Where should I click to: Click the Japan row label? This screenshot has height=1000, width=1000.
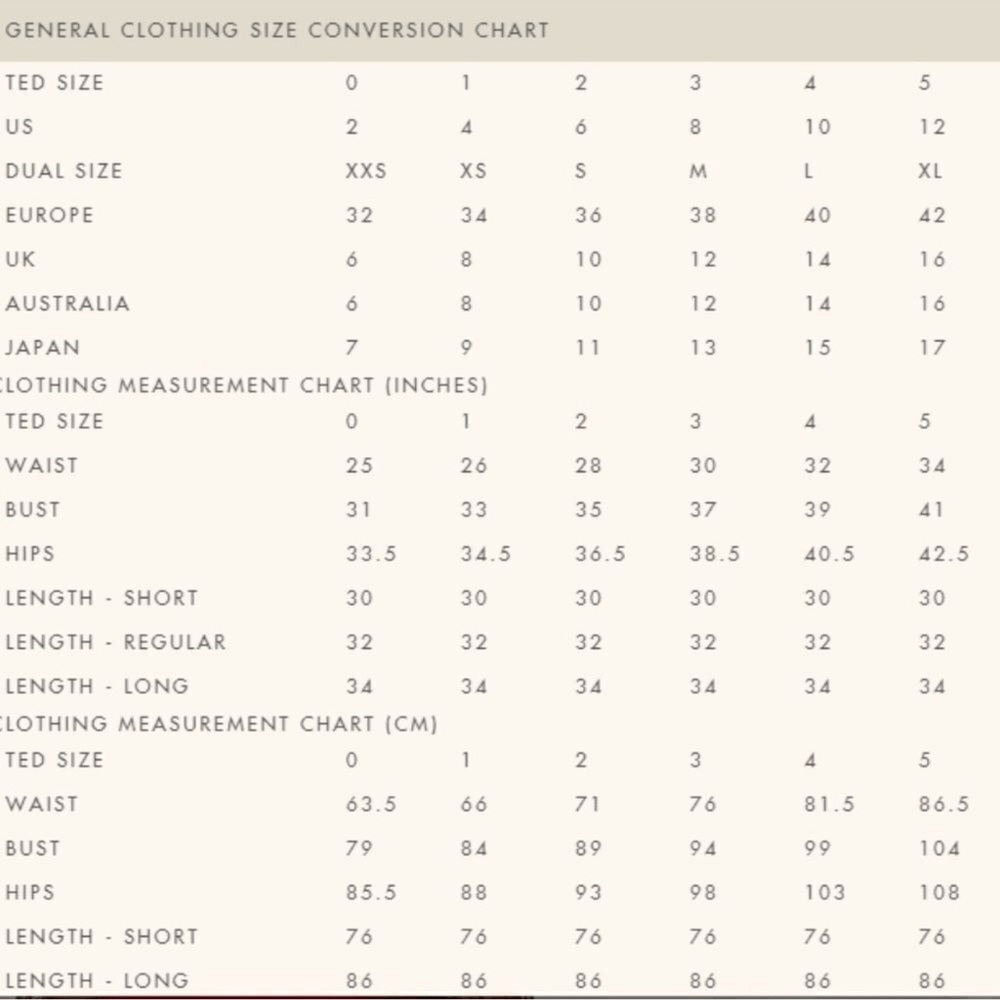(x=43, y=348)
